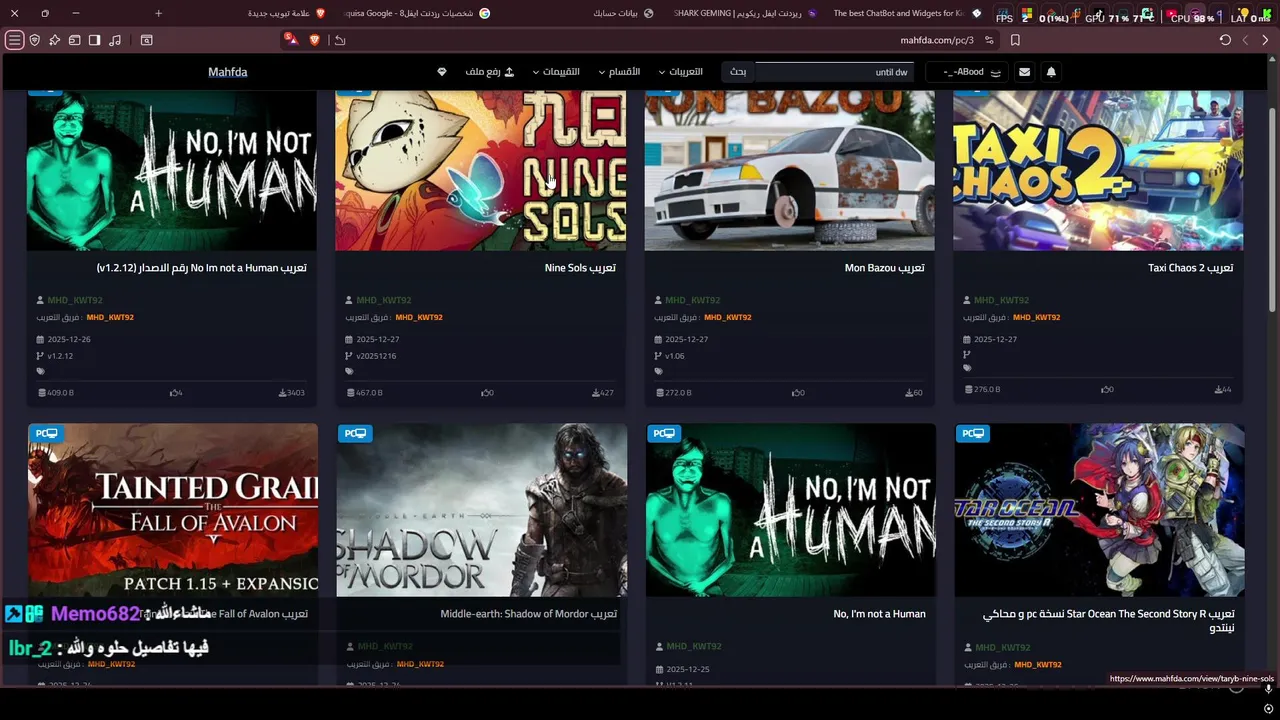The width and height of the screenshot is (1280, 720).
Task: Click MHD_KWT92 author name on Nine Sols card
Action: click(384, 300)
